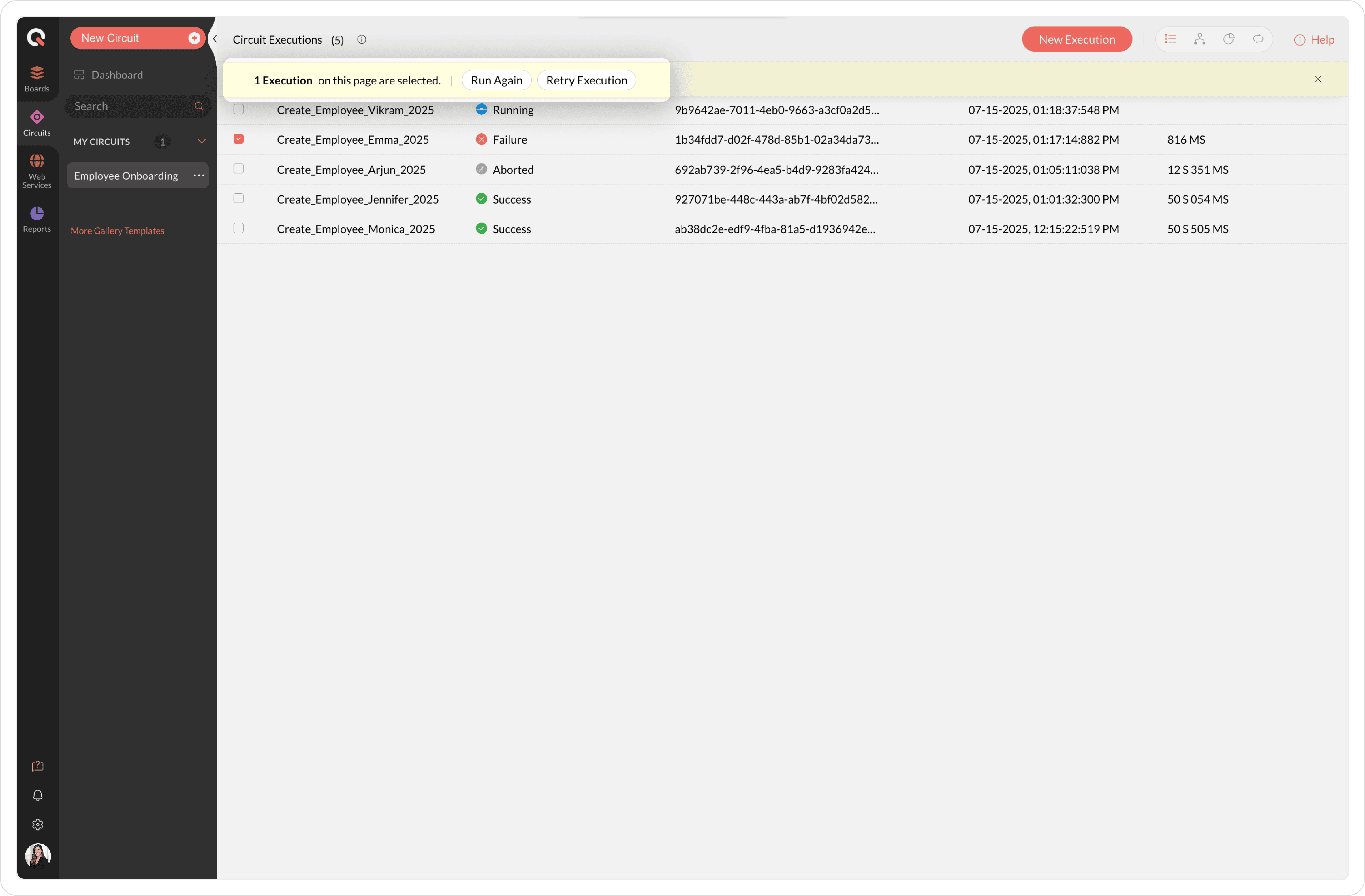
Task: Click the refresh executions icon
Action: (x=1258, y=39)
